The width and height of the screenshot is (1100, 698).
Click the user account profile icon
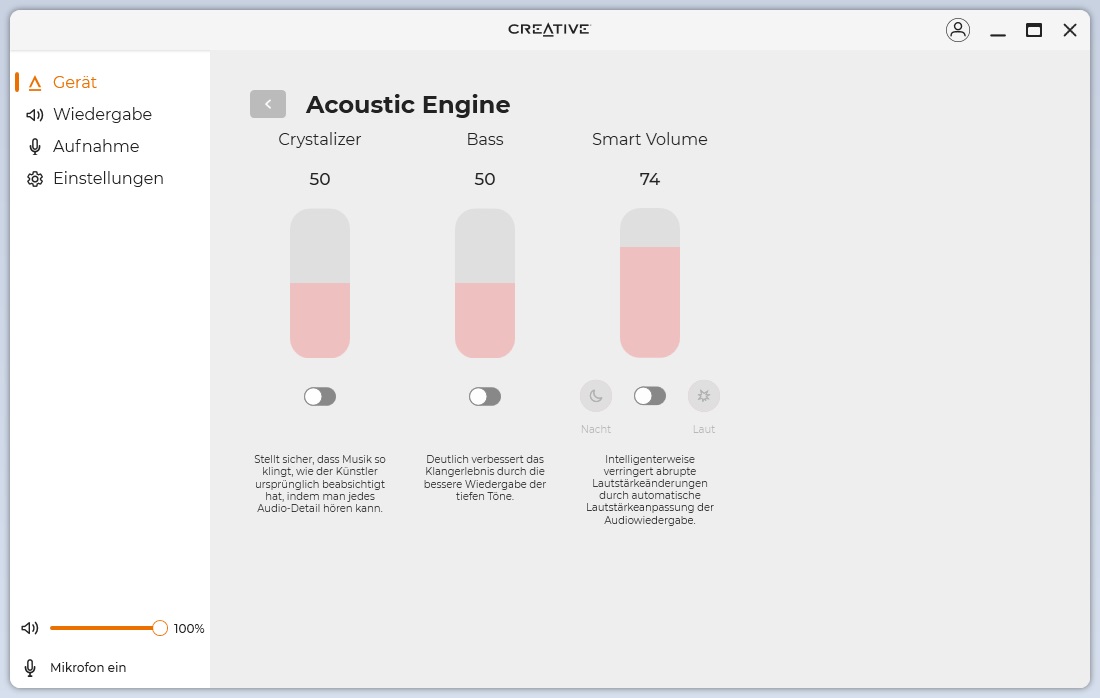[x=958, y=30]
